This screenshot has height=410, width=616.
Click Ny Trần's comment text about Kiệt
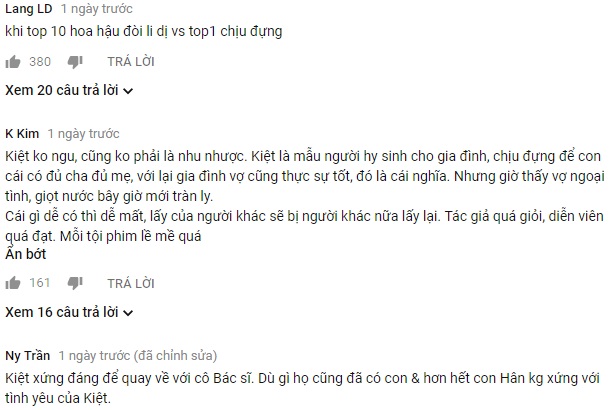click(302, 388)
